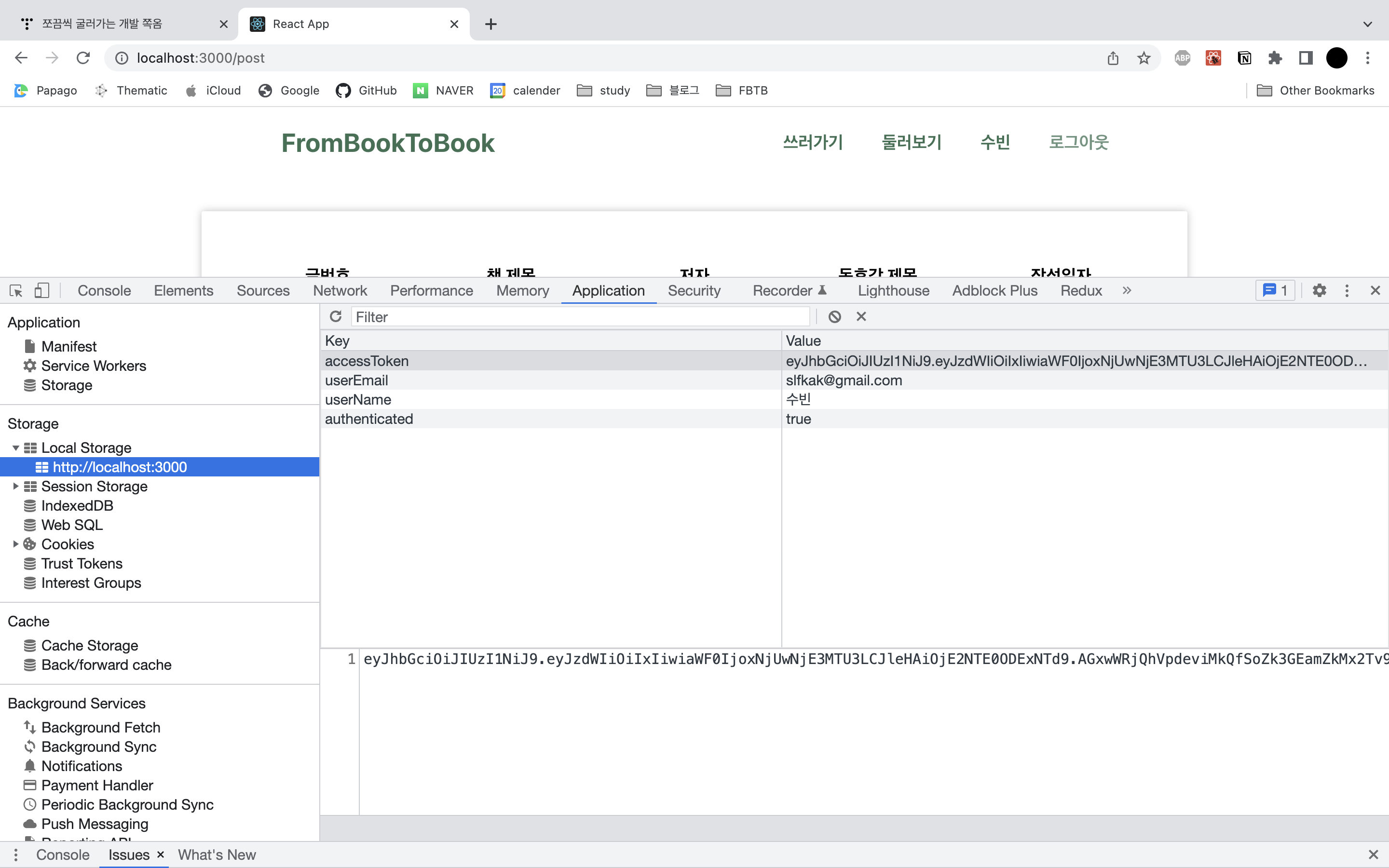Viewport: 1389px width, 868px height.
Task: Open DevTools settings gear
Action: click(1319, 290)
